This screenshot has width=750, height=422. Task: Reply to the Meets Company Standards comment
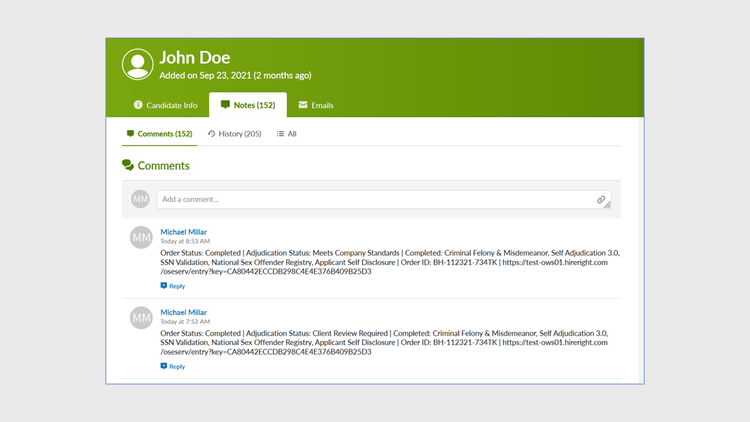pyautogui.click(x=173, y=286)
